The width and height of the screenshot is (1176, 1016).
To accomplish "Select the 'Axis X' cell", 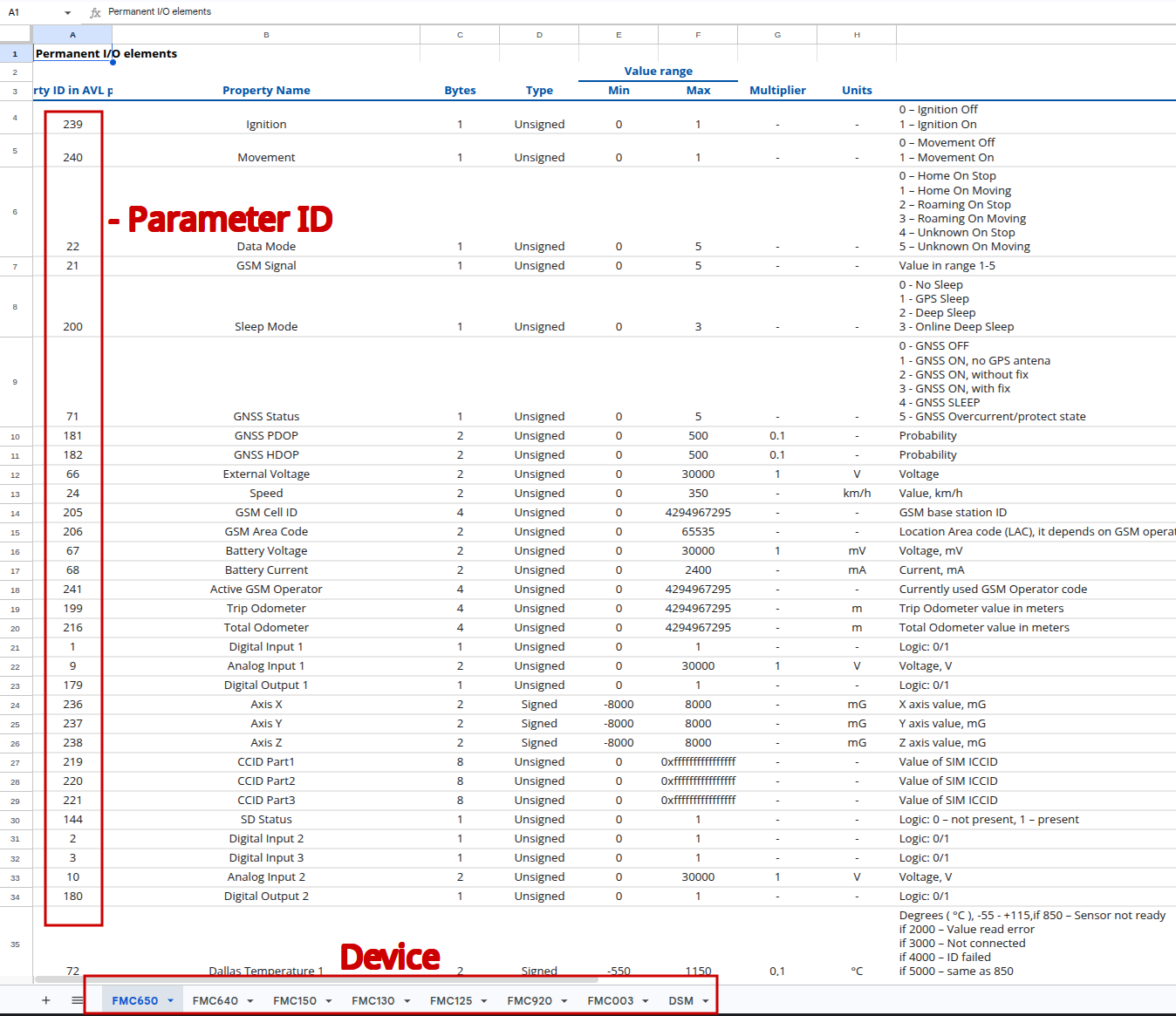I will pyautogui.click(x=266, y=705).
